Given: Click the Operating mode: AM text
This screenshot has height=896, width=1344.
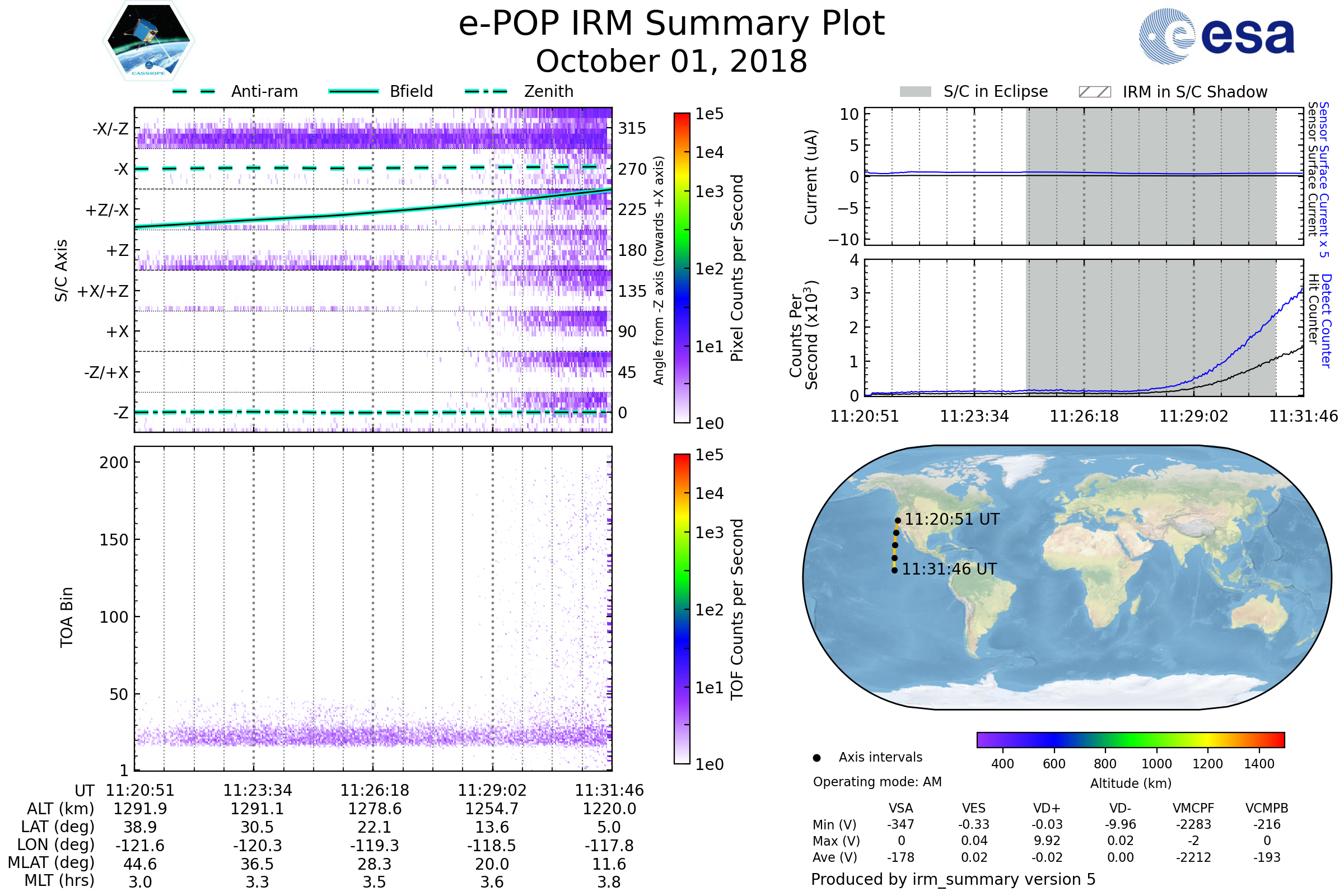Looking at the screenshot, I should (x=877, y=782).
